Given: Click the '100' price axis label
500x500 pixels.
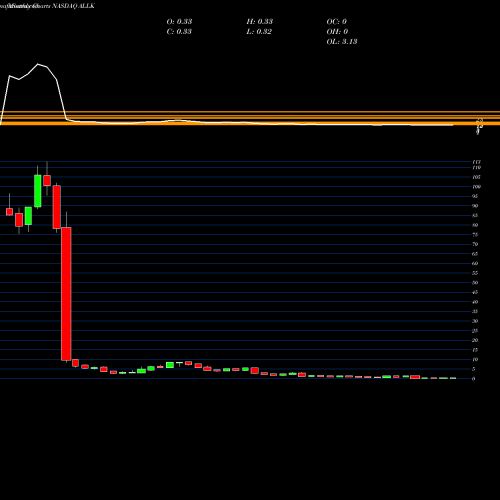Looking at the screenshot, I should pyautogui.click(x=476, y=187).
